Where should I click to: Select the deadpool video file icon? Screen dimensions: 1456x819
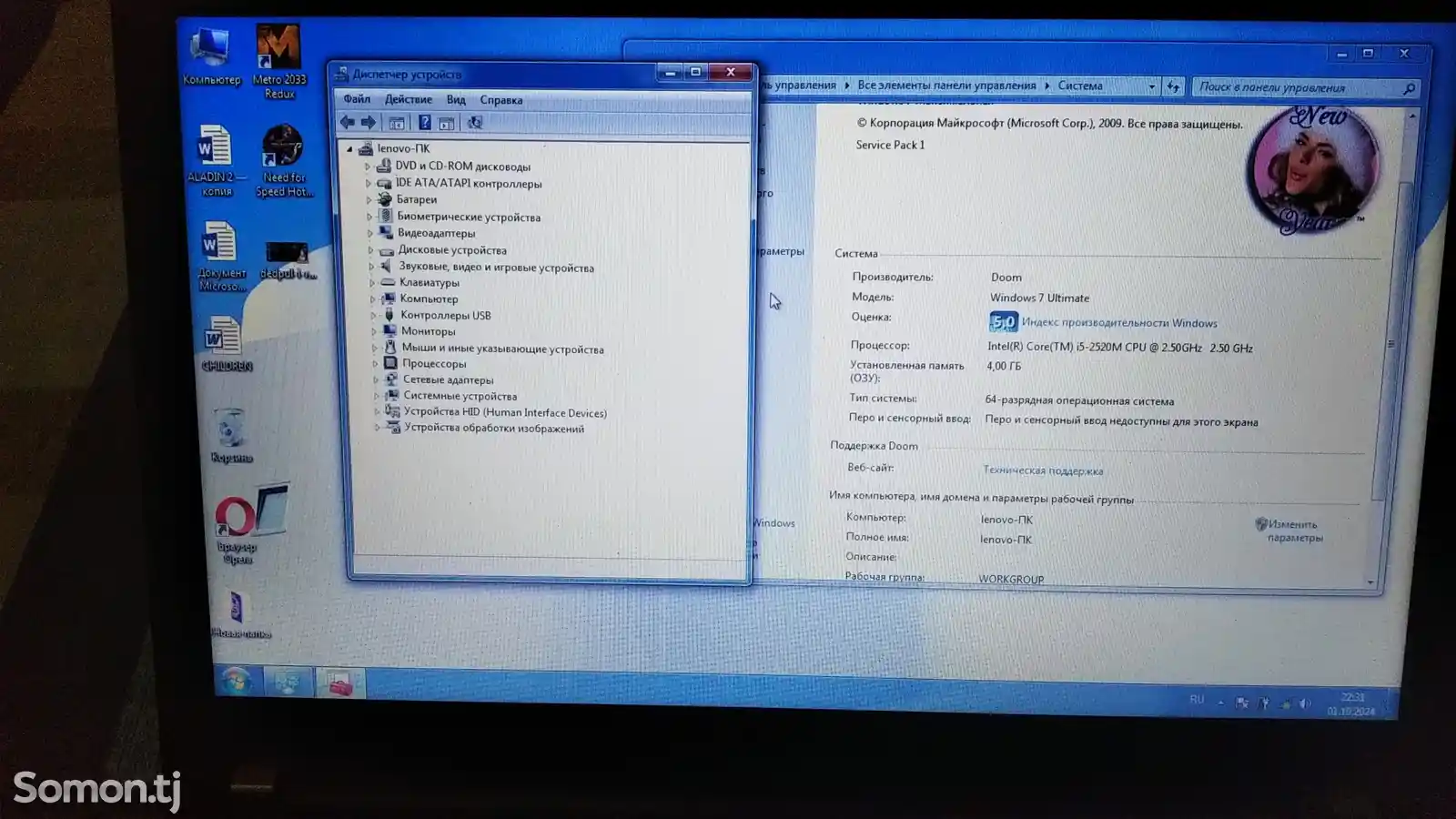(x=288, y=259)
